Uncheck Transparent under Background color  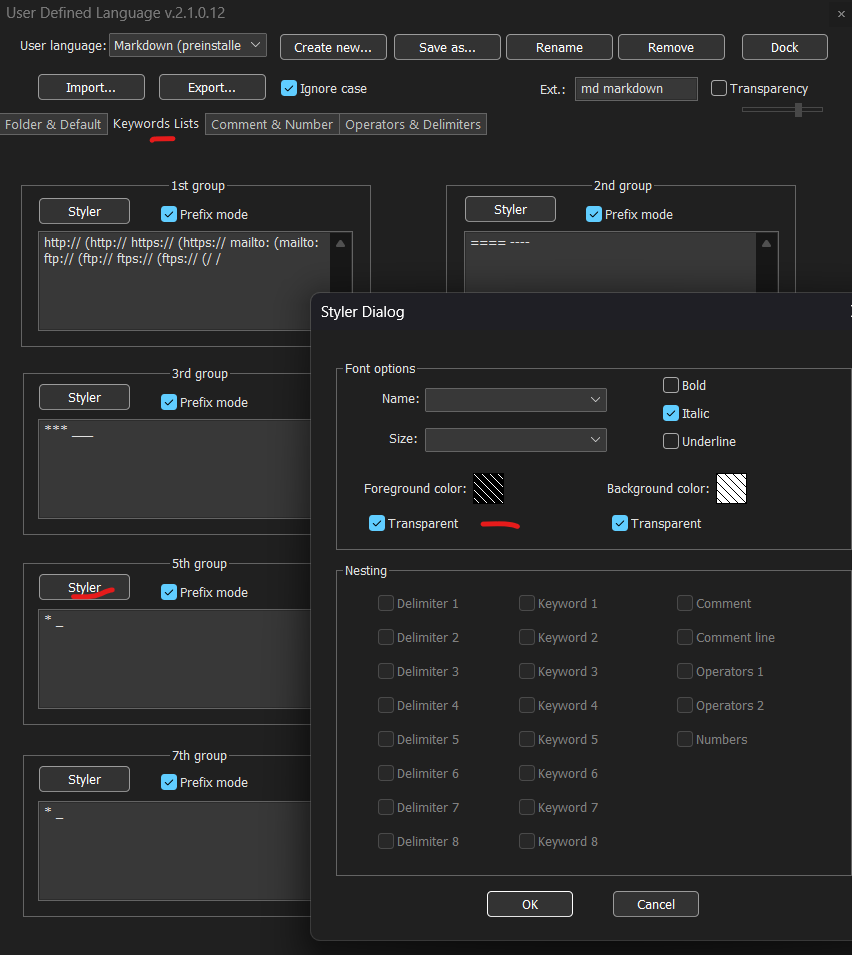(x=620, y=523)
